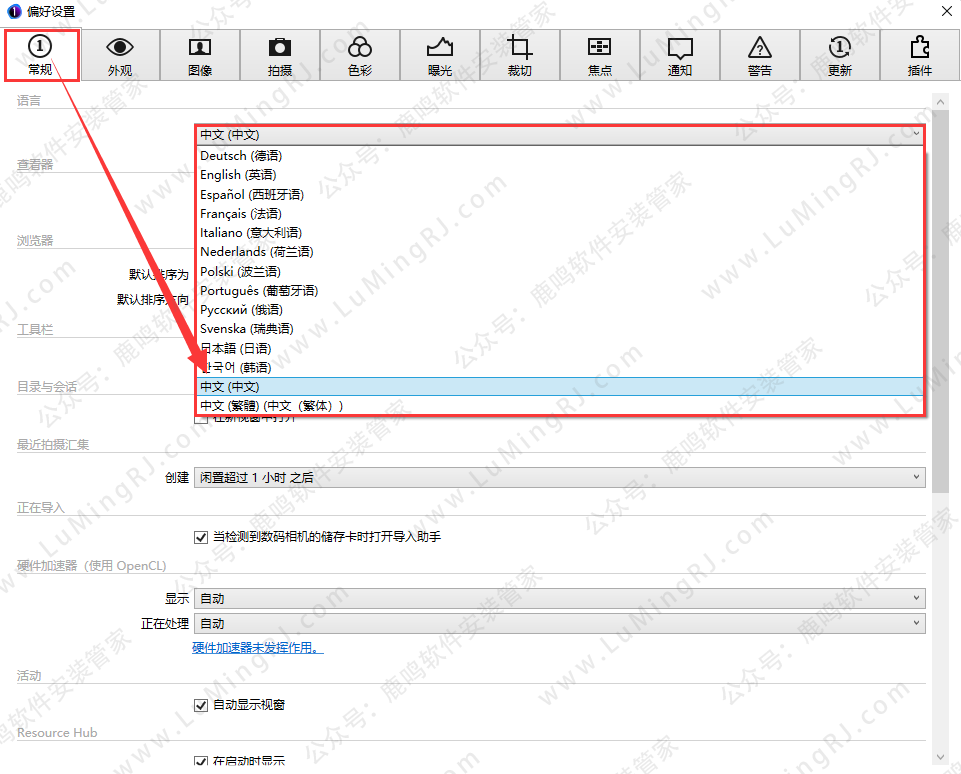Select the 裁切 (Crop) tool icon
The width and height of the screenshot is (961, 774).
click(520, 55)
